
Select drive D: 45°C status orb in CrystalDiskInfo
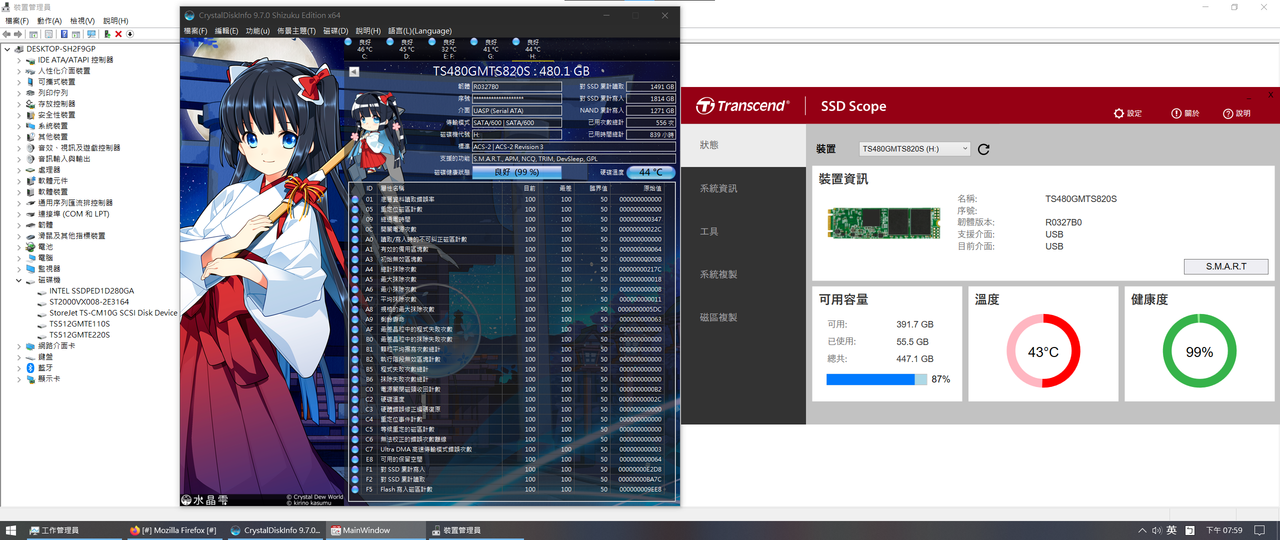pos(391,42)
